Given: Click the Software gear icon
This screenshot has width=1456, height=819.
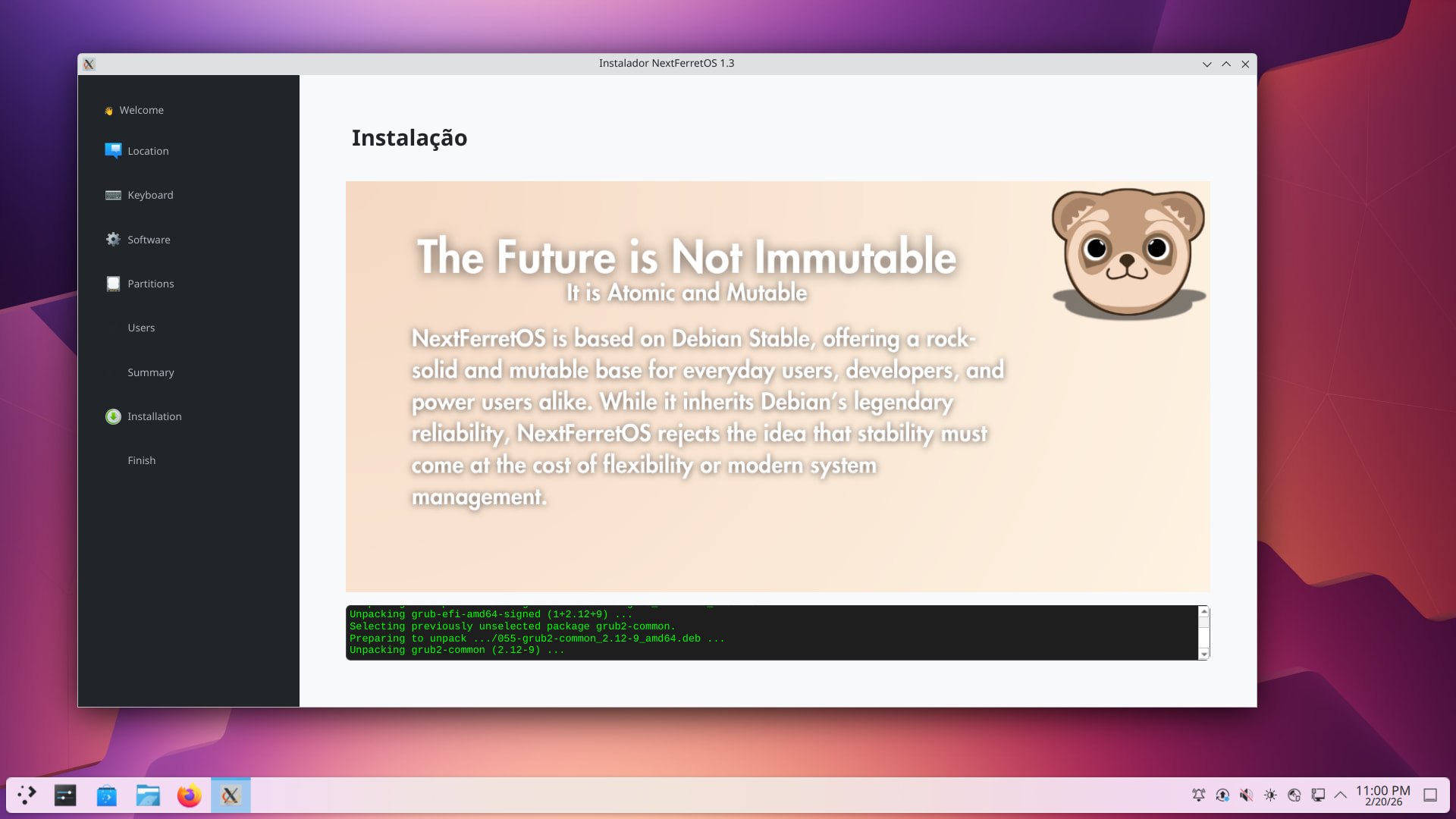Looking at the screenshot, I should point(113,240).
